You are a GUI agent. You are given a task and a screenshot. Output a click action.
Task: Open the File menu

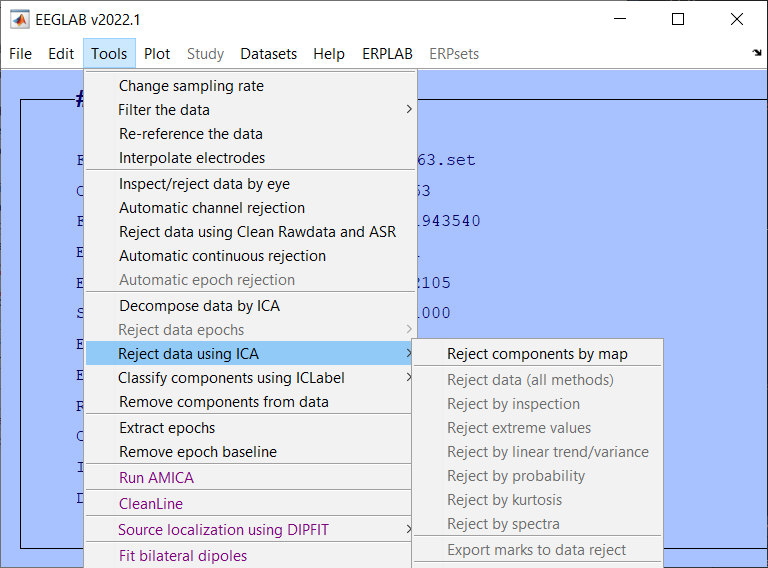click(x=20, y=54)
